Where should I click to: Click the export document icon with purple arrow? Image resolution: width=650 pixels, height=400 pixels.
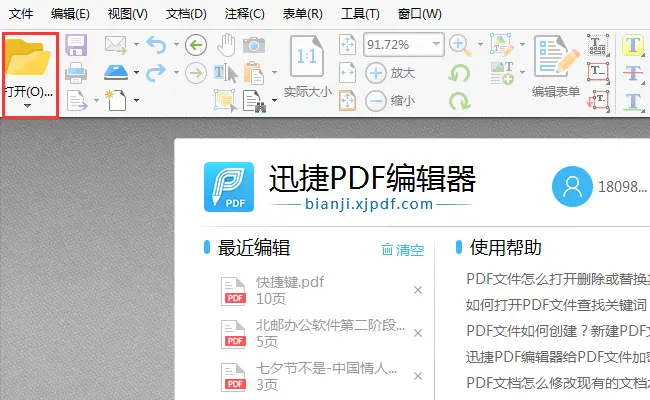[x=78, y=101]
